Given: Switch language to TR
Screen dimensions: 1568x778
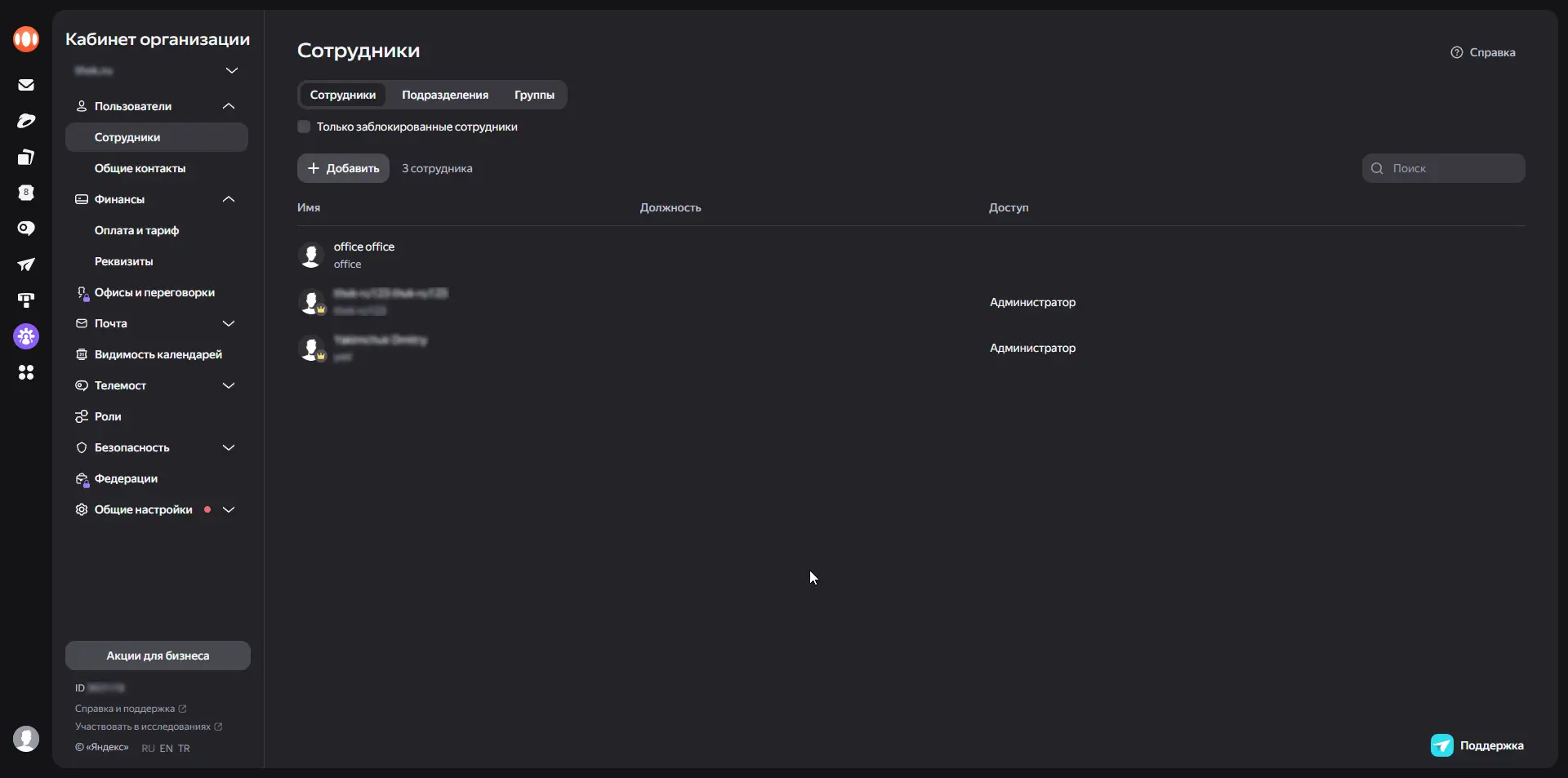Looking at the screenshot, I should coord(184,748).
